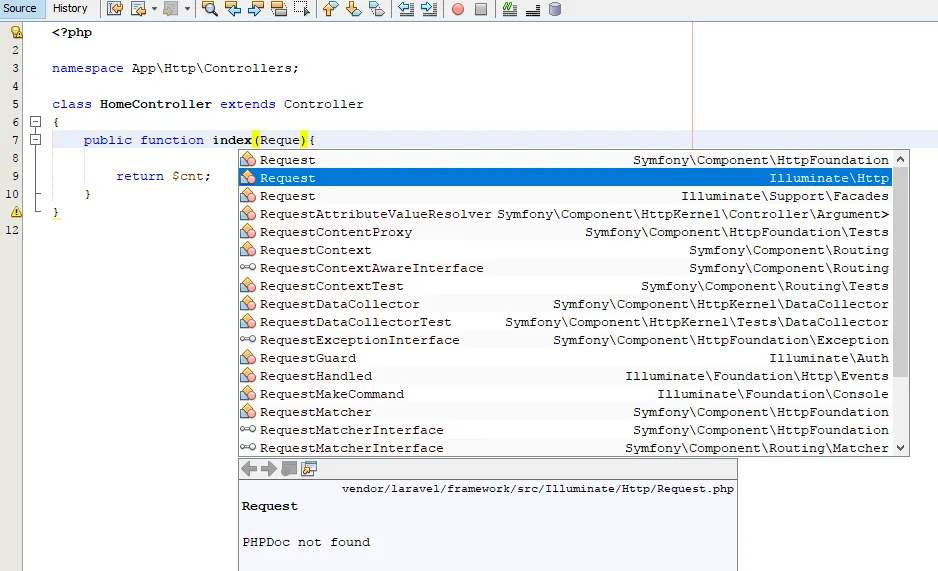Image resolution: width=938 pixels, height=571 pixels.
Task: Toggle Highlight Search toolbar icon
Action: pyautogui.click(x=279, y=9)
